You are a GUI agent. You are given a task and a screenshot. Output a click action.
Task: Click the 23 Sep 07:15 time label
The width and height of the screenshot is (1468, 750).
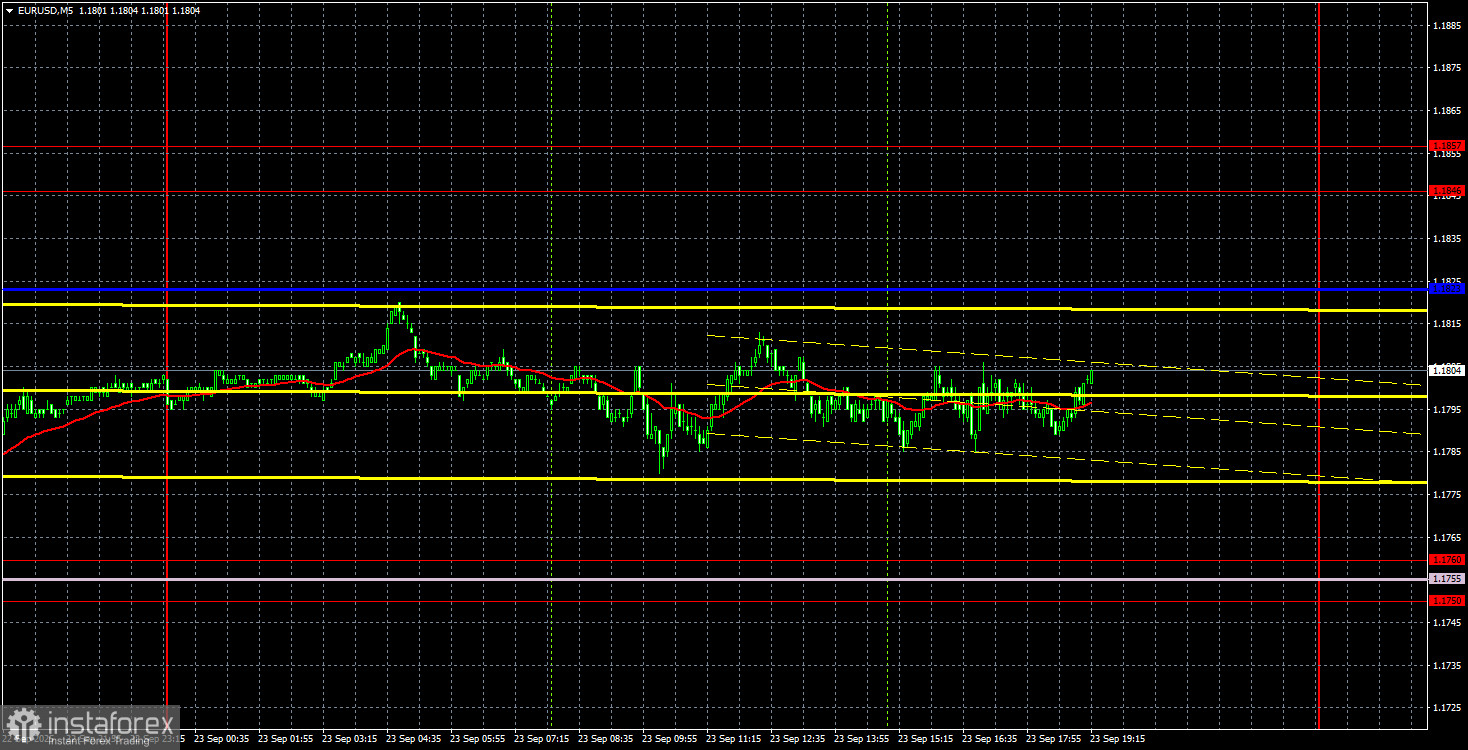click(x=542, y=739)
